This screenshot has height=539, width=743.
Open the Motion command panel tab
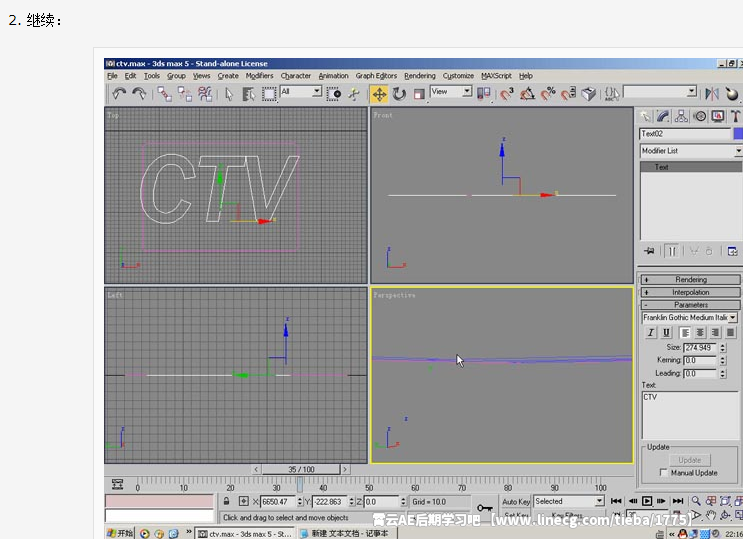699,116
